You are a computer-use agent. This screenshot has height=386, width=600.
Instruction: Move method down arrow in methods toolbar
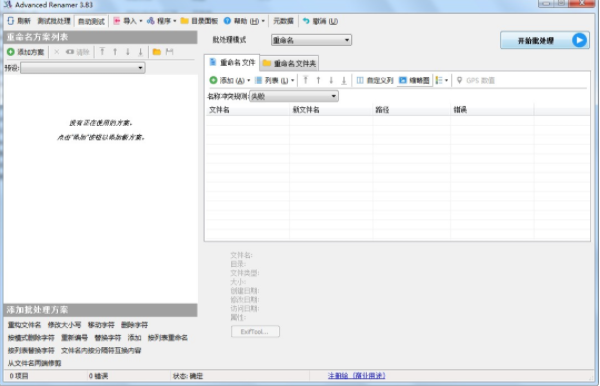pos(128,52)
